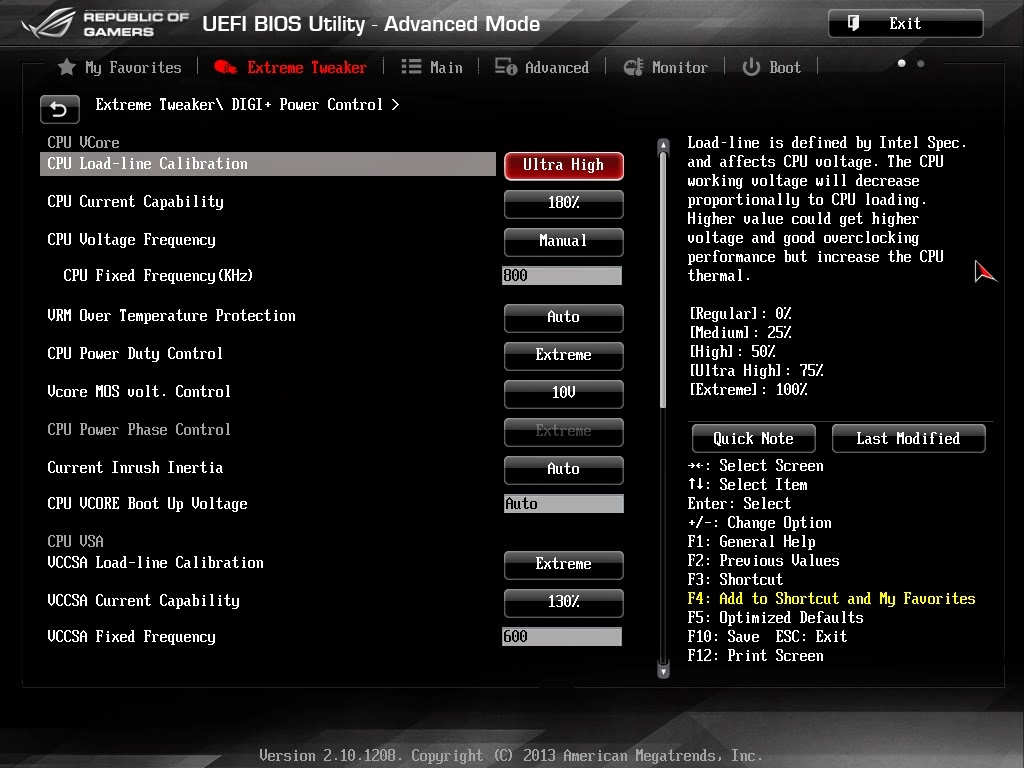Click the Advanced info icon

[x=505, y=67]
